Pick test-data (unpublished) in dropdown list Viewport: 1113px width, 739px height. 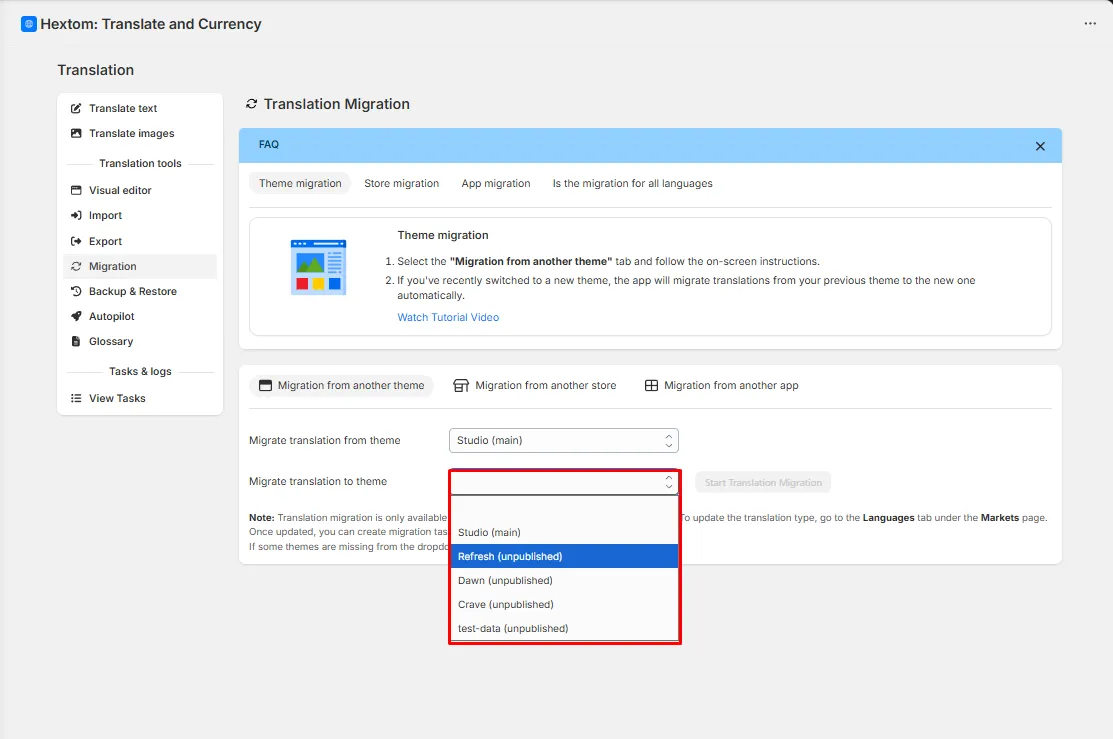tap(564, 628)
